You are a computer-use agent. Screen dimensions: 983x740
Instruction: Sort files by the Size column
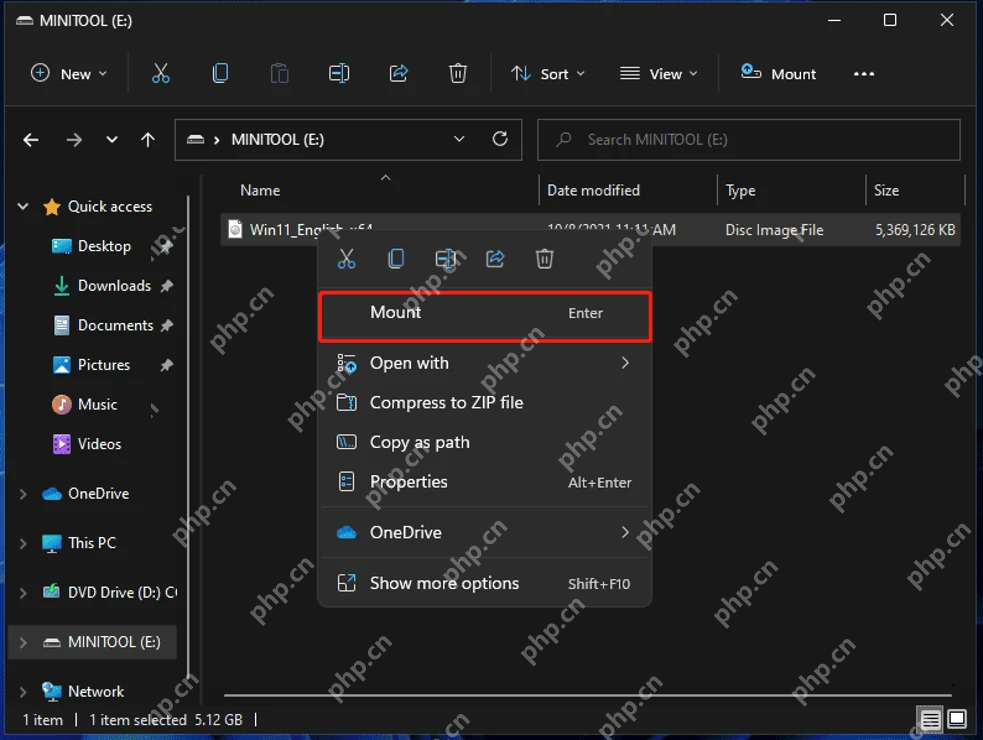click(886, 190)
